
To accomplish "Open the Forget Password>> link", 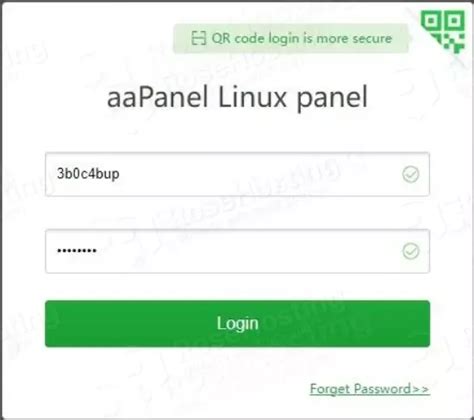I will (370, 389).
